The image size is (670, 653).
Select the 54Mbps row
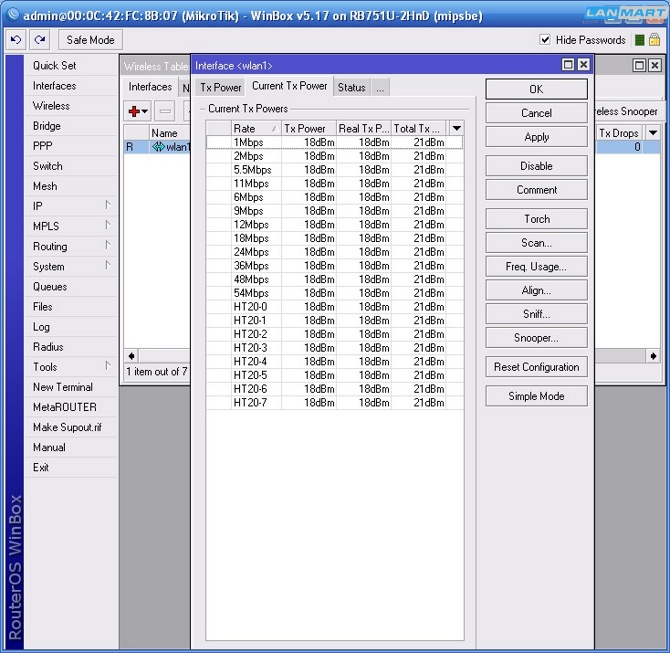click(x=334, y=293)
